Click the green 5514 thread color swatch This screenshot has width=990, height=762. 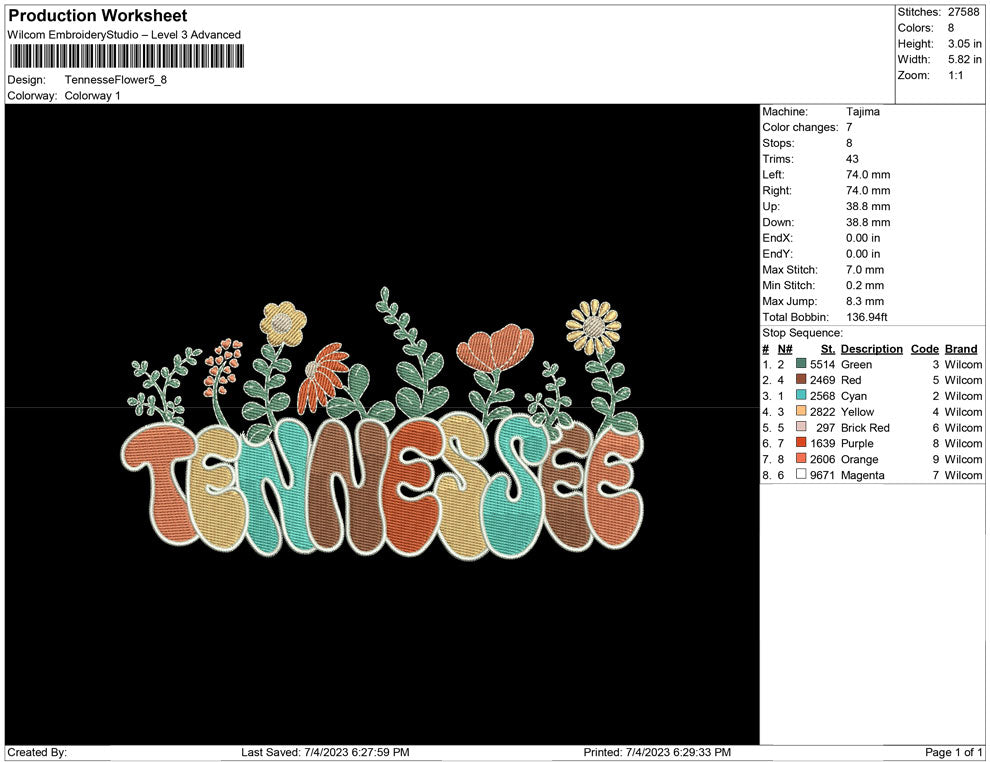point(801,365)
